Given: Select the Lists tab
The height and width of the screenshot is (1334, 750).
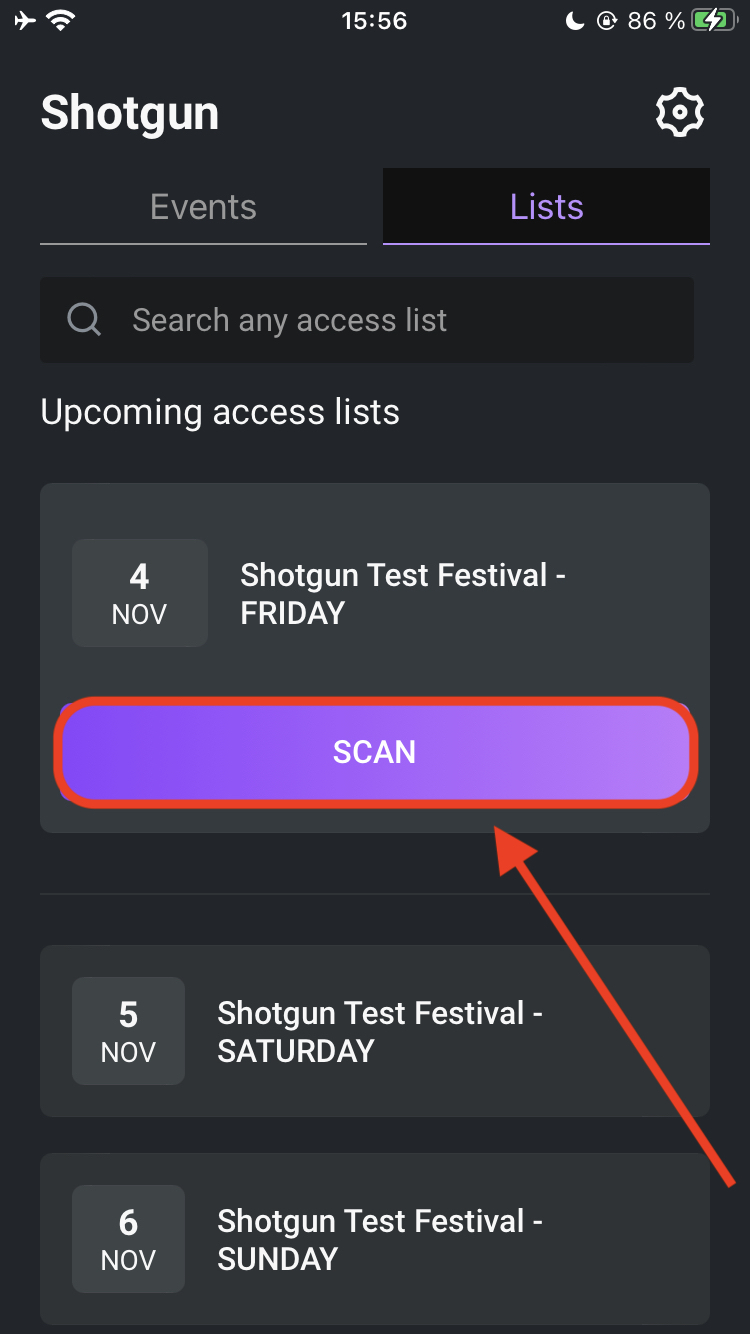Looking at the screenshot, I should (546, 206).
